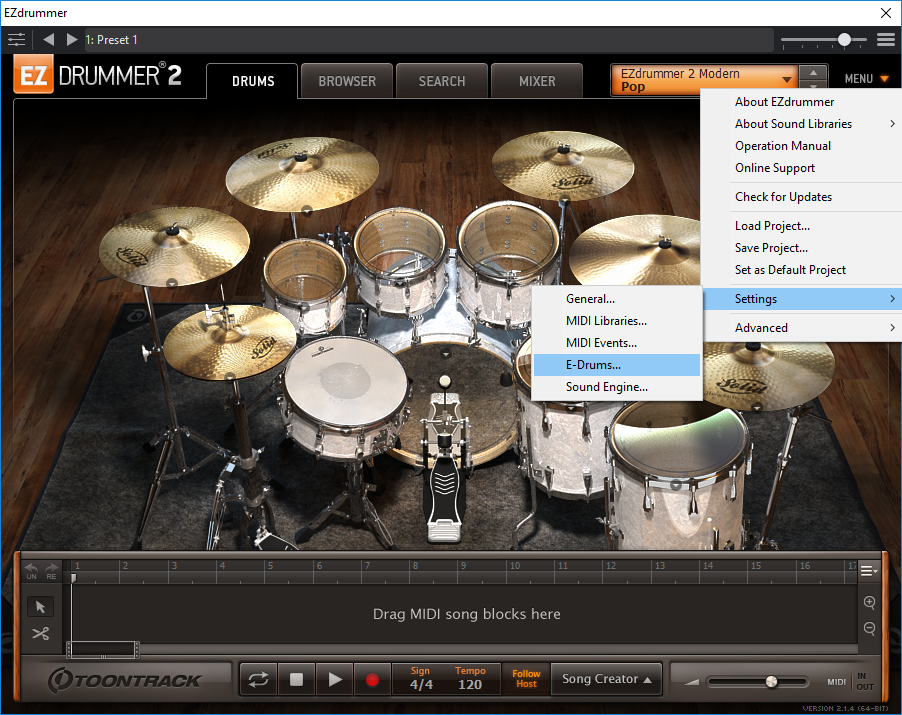Toggle loop playback button
902x715 pixels.
(258, 679)
